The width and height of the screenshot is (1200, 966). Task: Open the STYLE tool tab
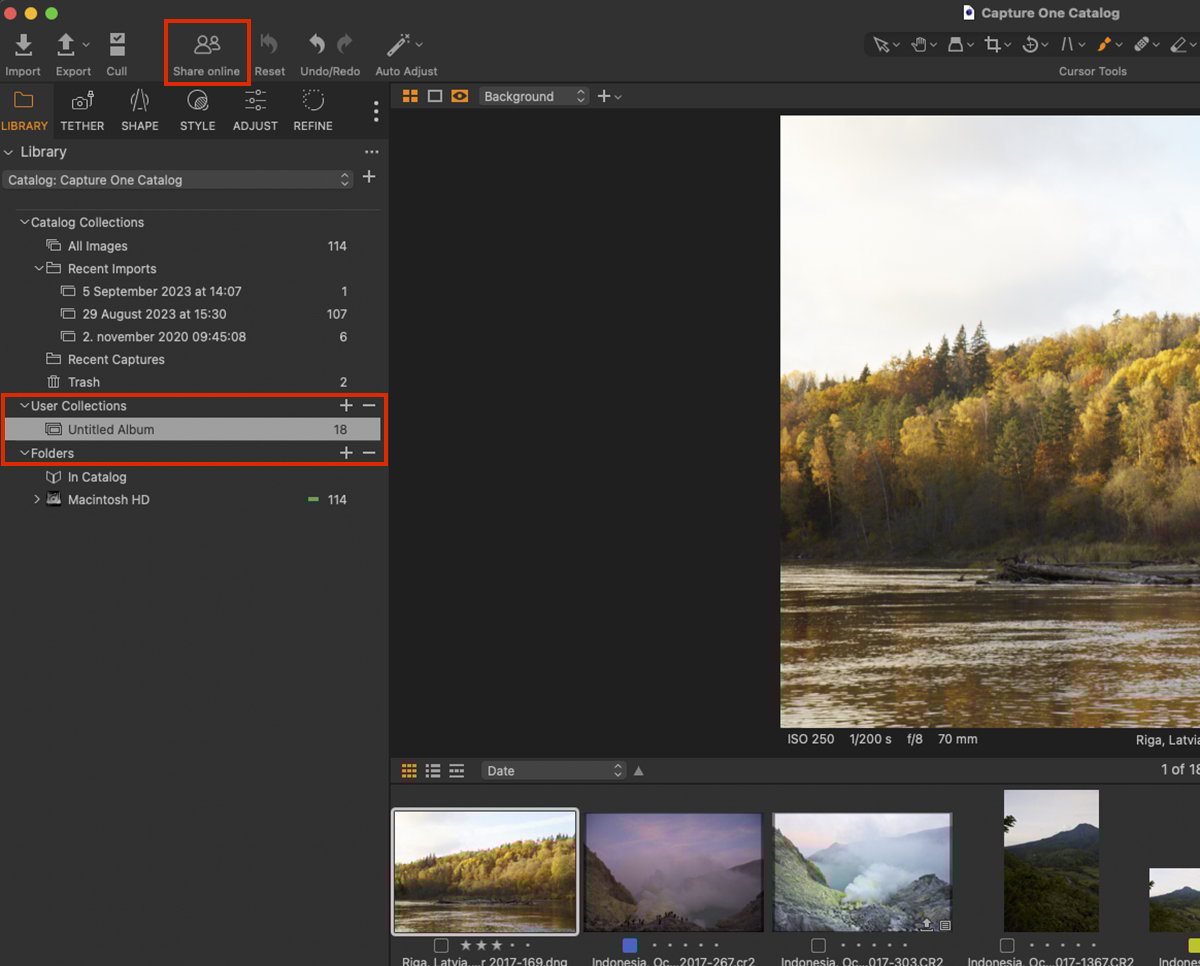197,110
